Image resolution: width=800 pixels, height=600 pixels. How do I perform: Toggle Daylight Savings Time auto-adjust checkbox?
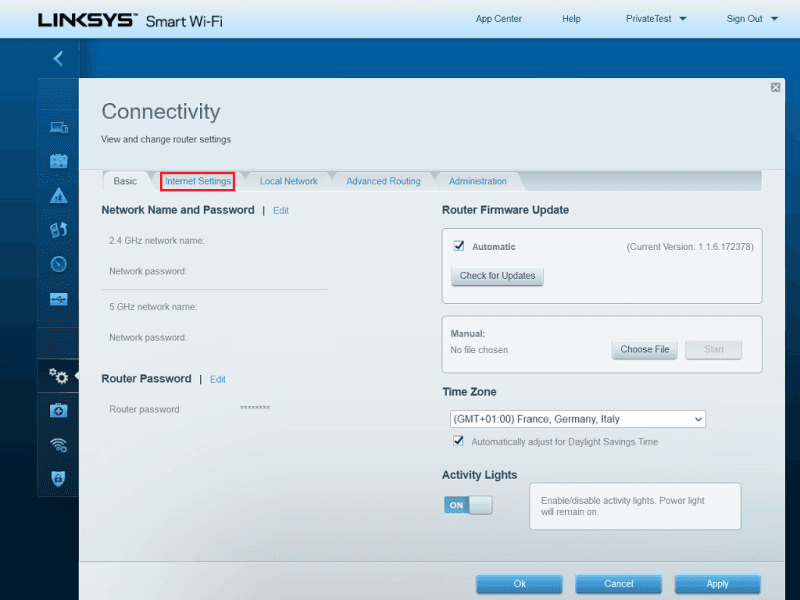point(459,441)
